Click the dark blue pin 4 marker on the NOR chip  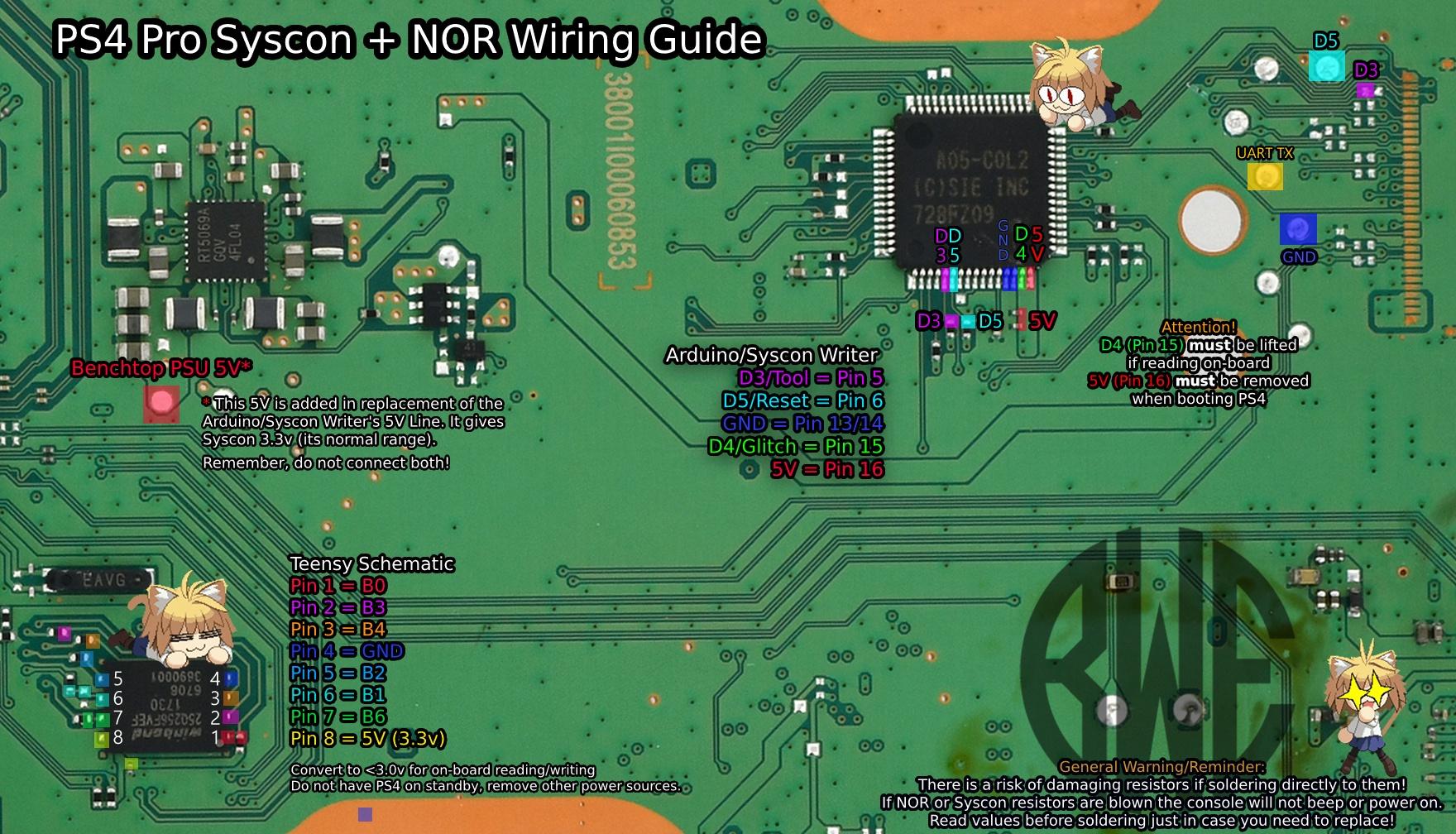pyautogui.click(x=231, y=680)
